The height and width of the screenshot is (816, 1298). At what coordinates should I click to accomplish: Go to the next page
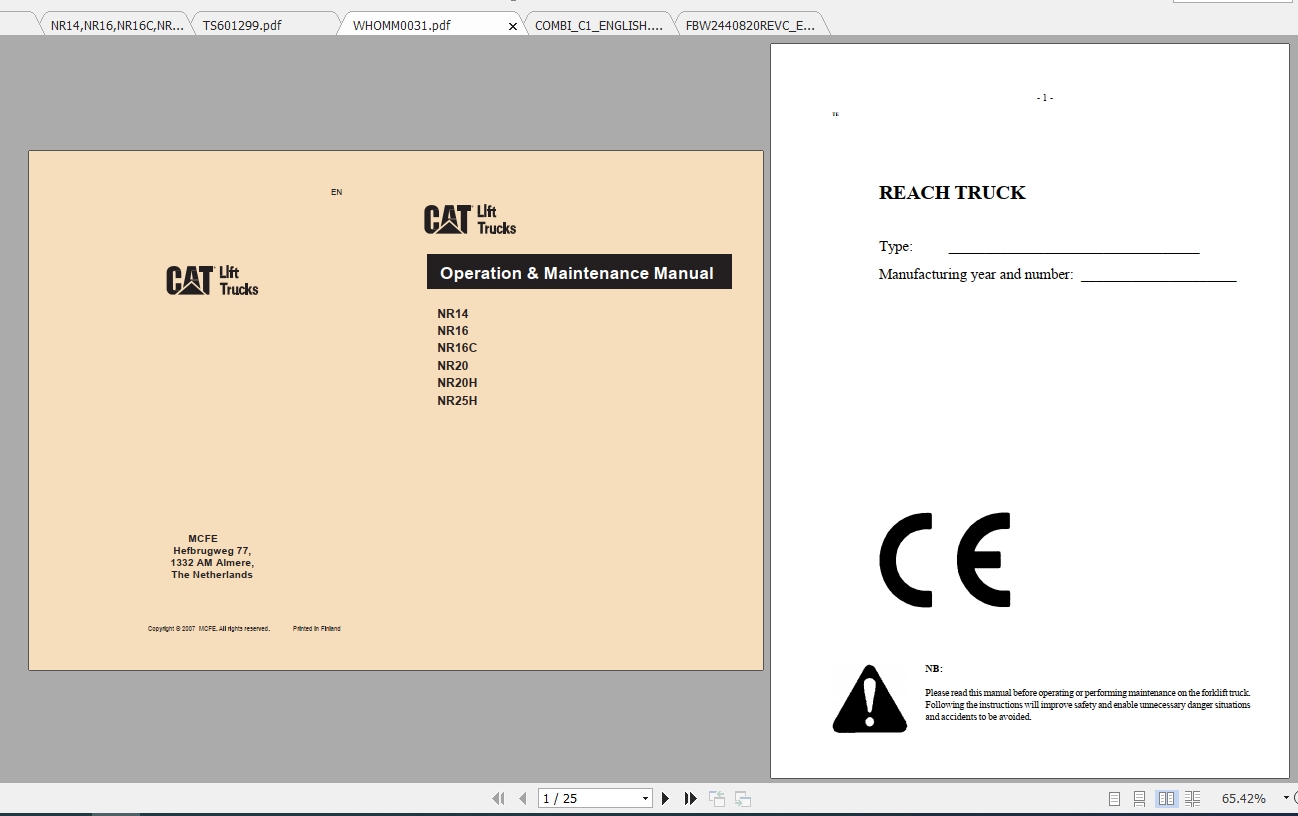[666, 798]
